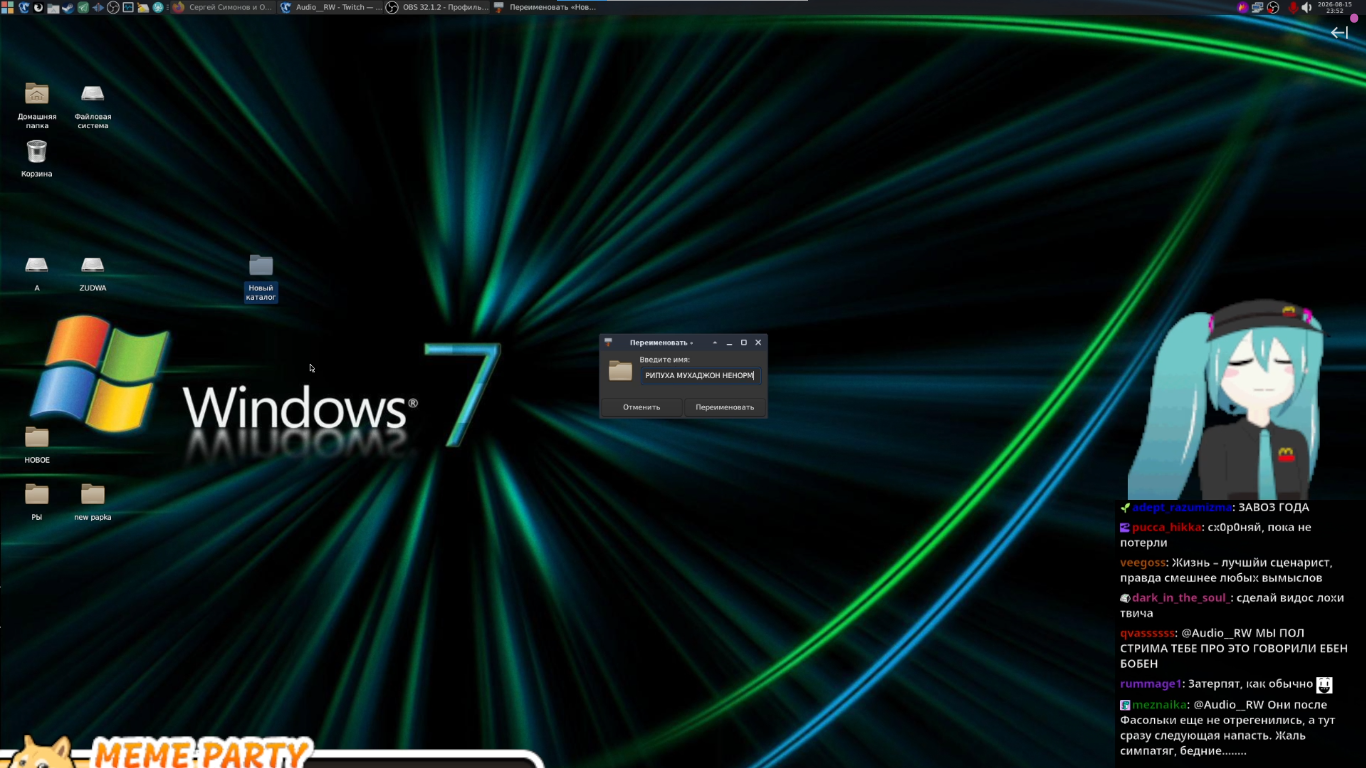This screenshot has width=1366, height=768.
Task: Click the username adept_razumizma in chat
Action: [x=1182, y=507]
